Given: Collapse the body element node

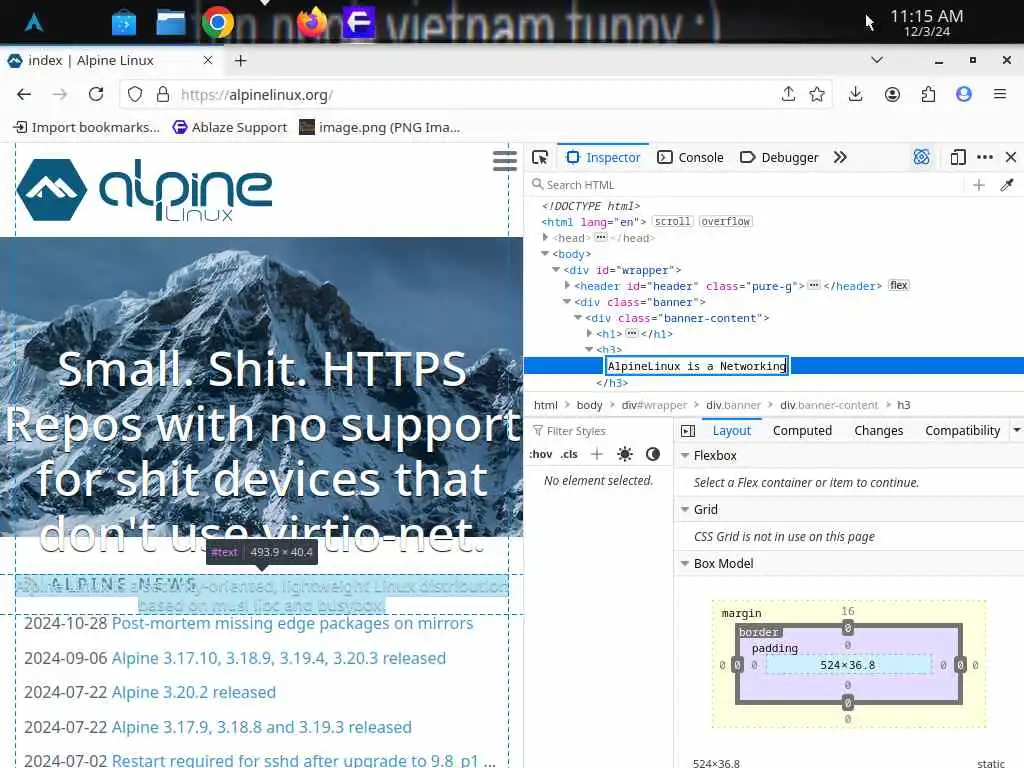Looking at the screenshot, I should (545, 253).
